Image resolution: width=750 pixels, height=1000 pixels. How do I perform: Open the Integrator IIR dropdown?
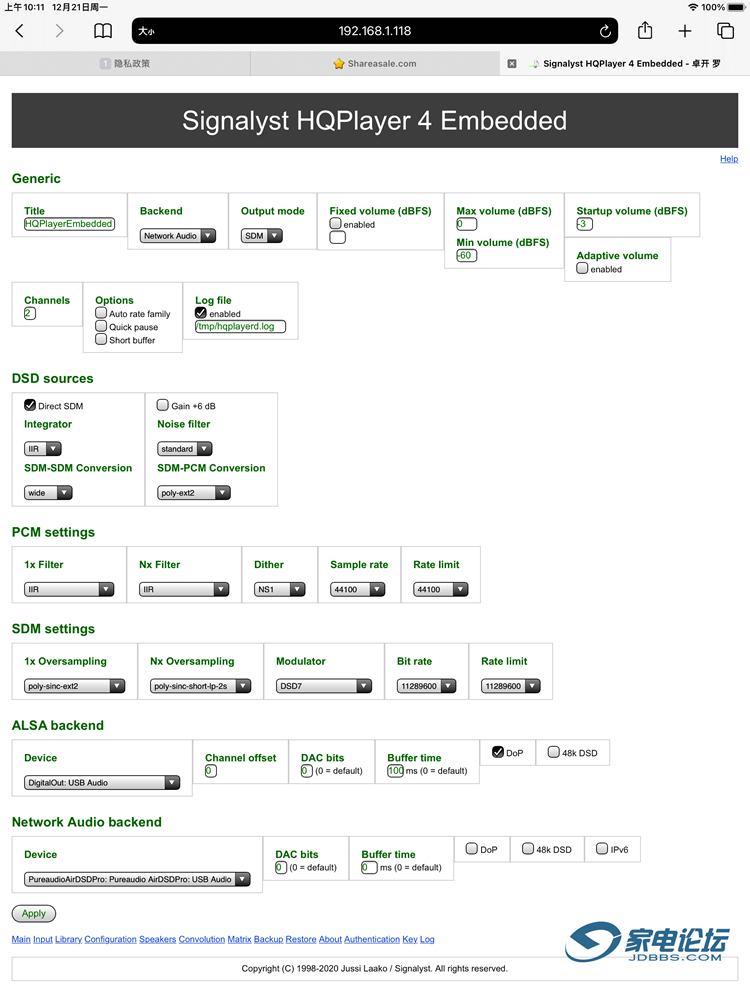pos(43,449)
